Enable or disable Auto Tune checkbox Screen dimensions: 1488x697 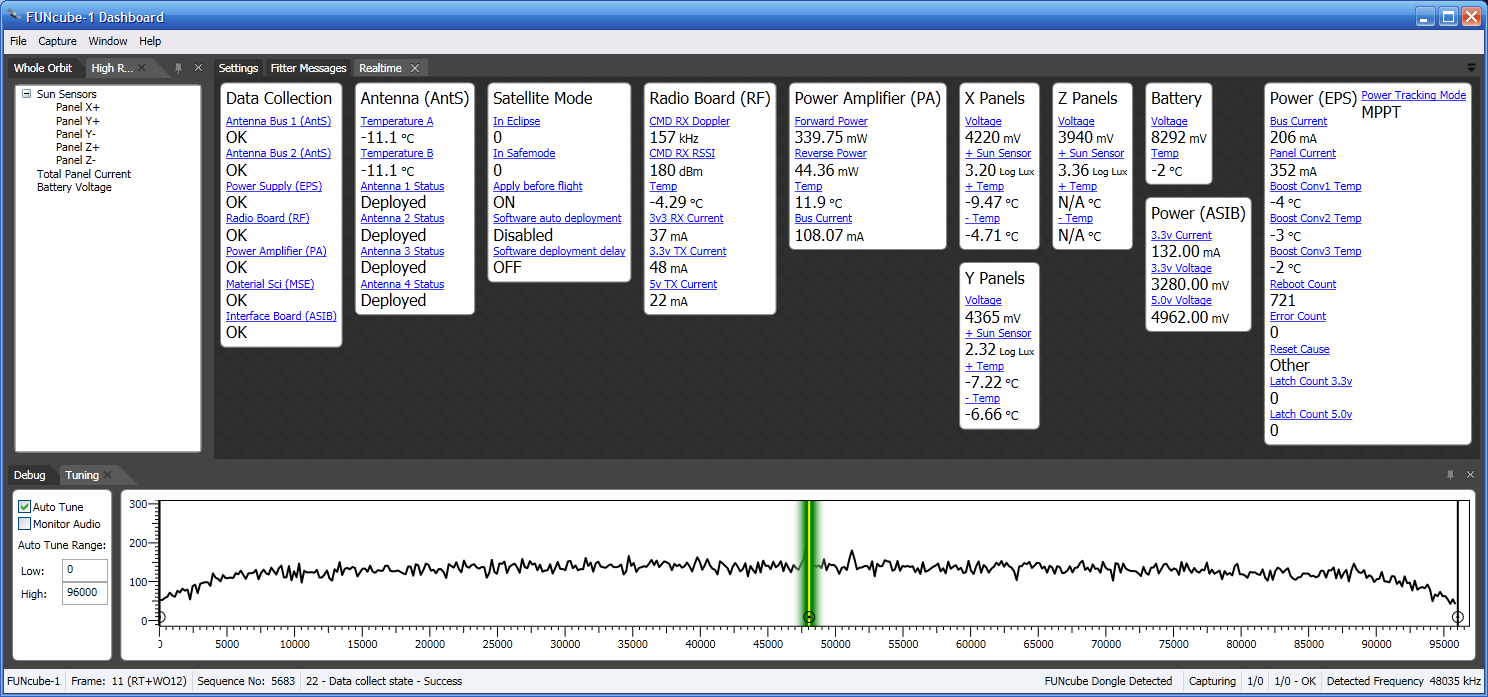[25, 507]
